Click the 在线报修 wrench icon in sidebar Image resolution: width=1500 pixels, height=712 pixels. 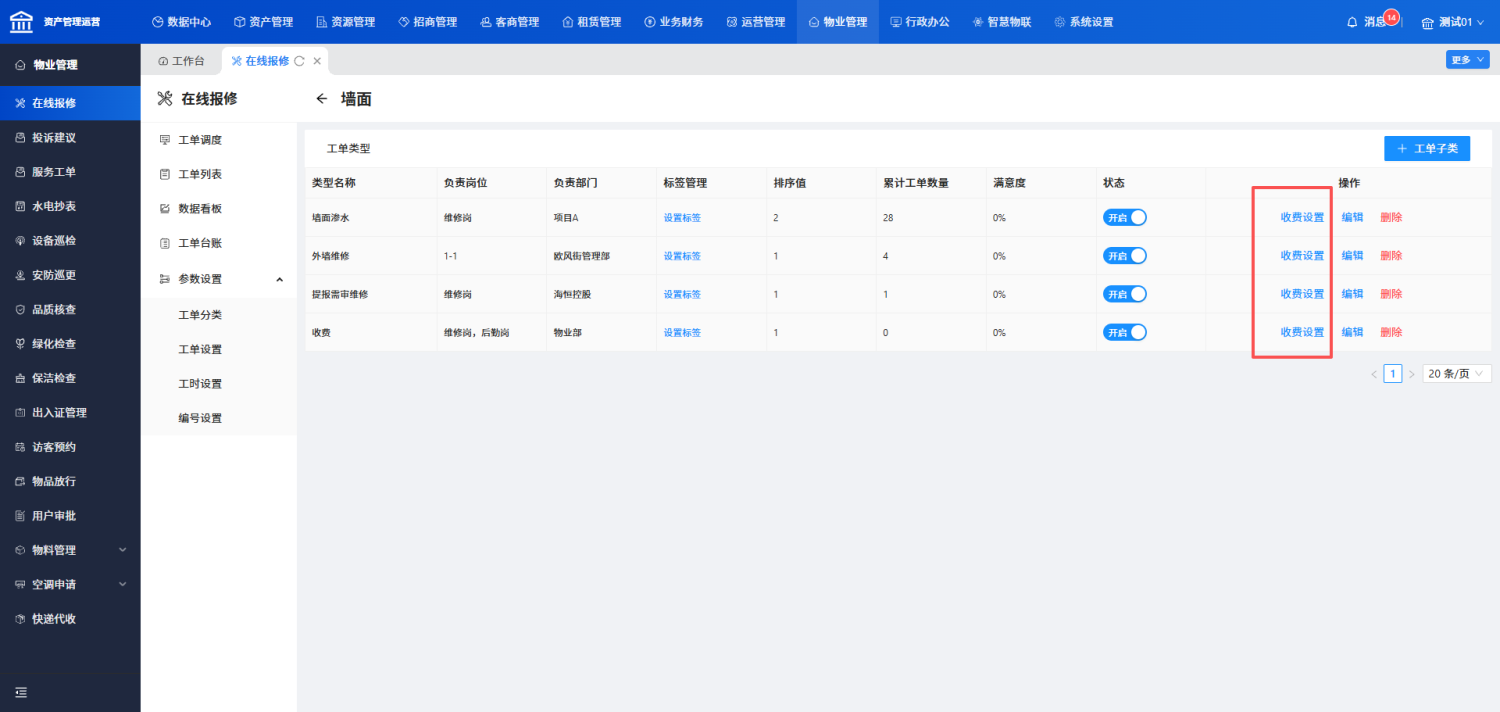pos(21,103)
